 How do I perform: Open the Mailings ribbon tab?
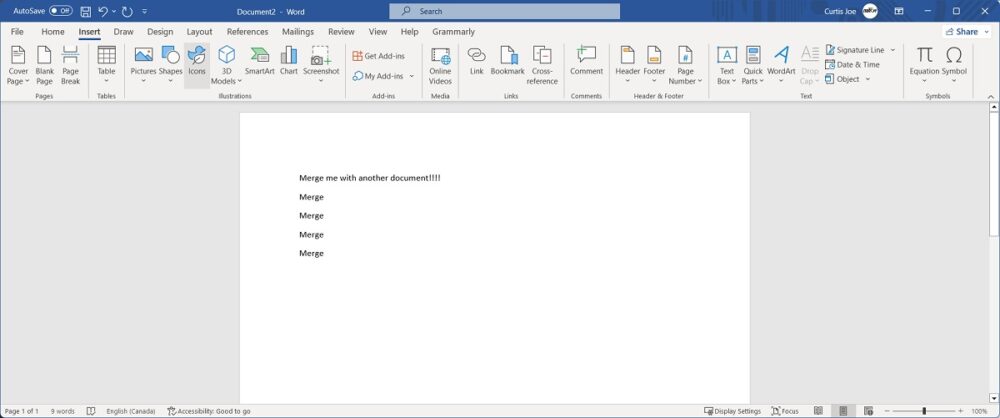tap(297, 32)
